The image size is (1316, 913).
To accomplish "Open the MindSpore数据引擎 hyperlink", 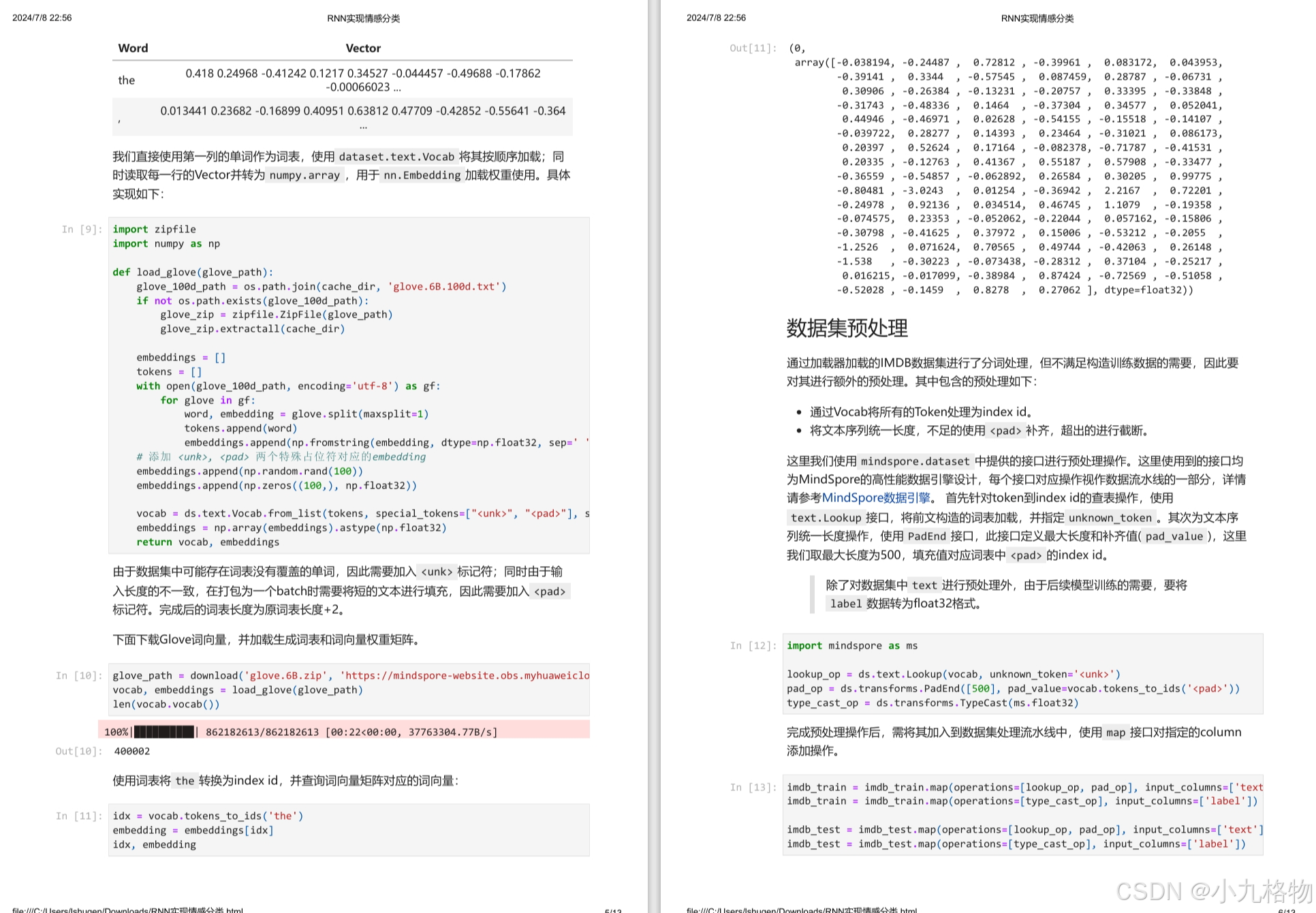I will (x=876, y=498).
